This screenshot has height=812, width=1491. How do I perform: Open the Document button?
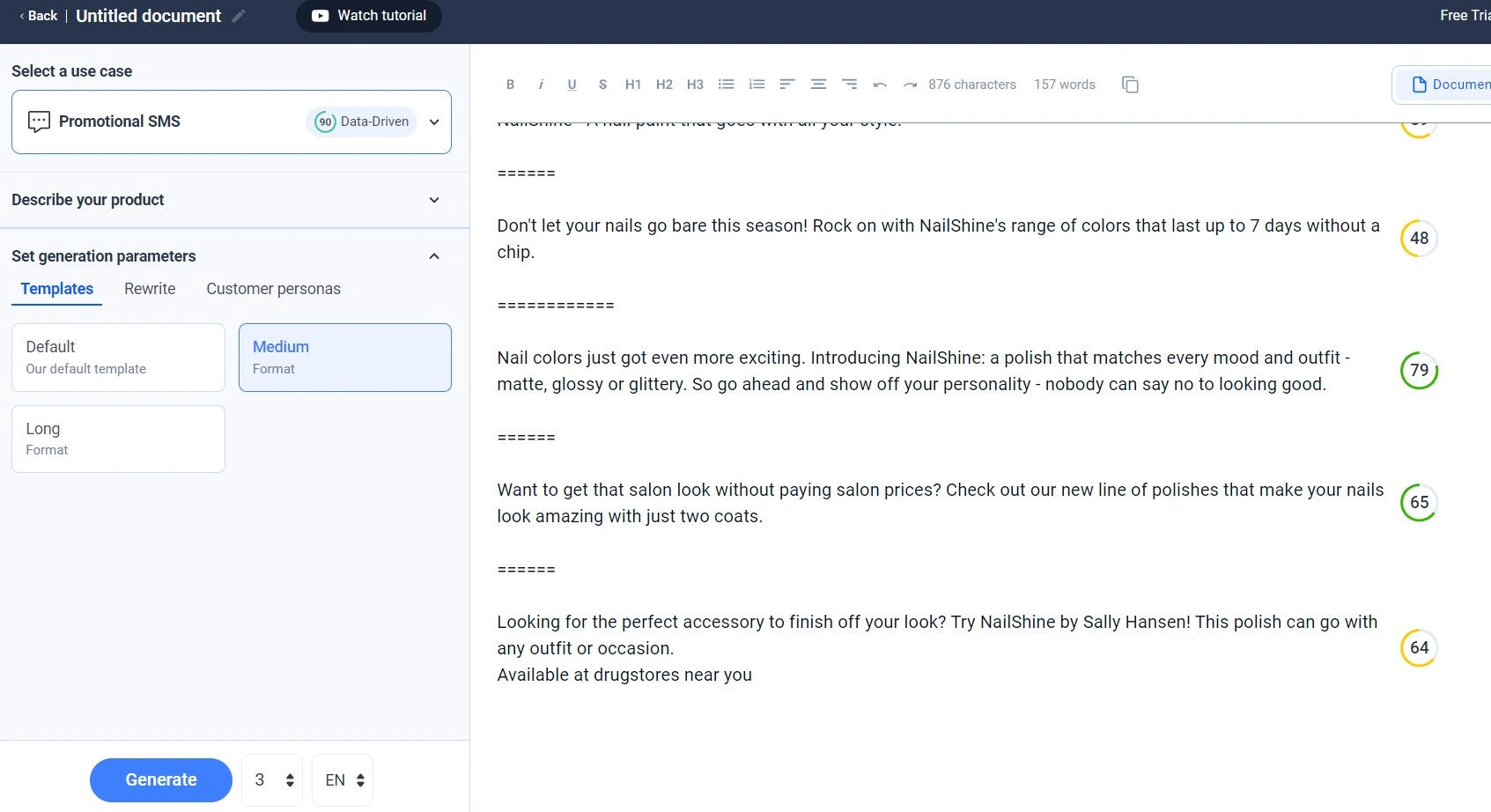[1443, 85]
